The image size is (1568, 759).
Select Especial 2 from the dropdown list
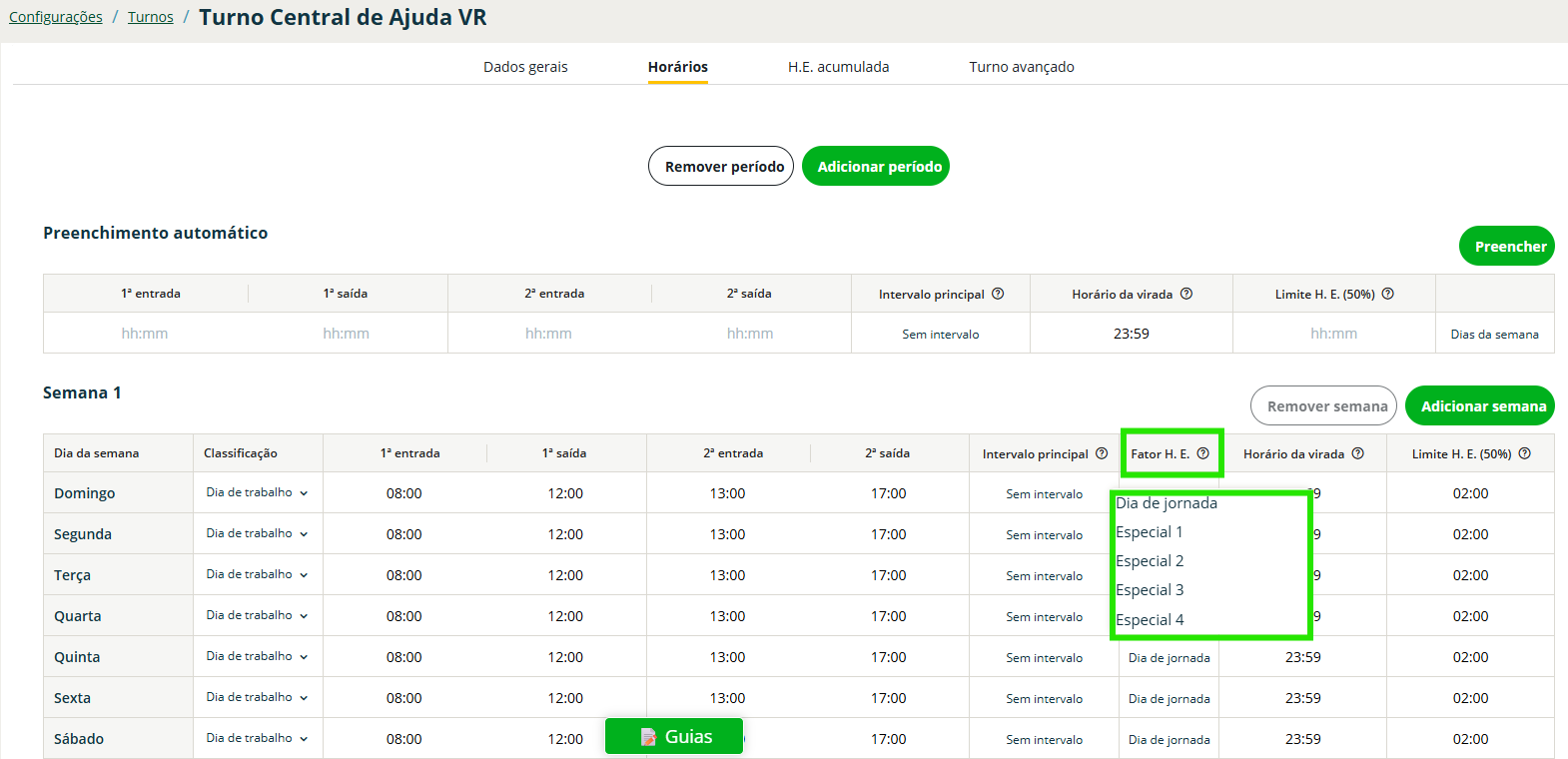(1150, 561)
